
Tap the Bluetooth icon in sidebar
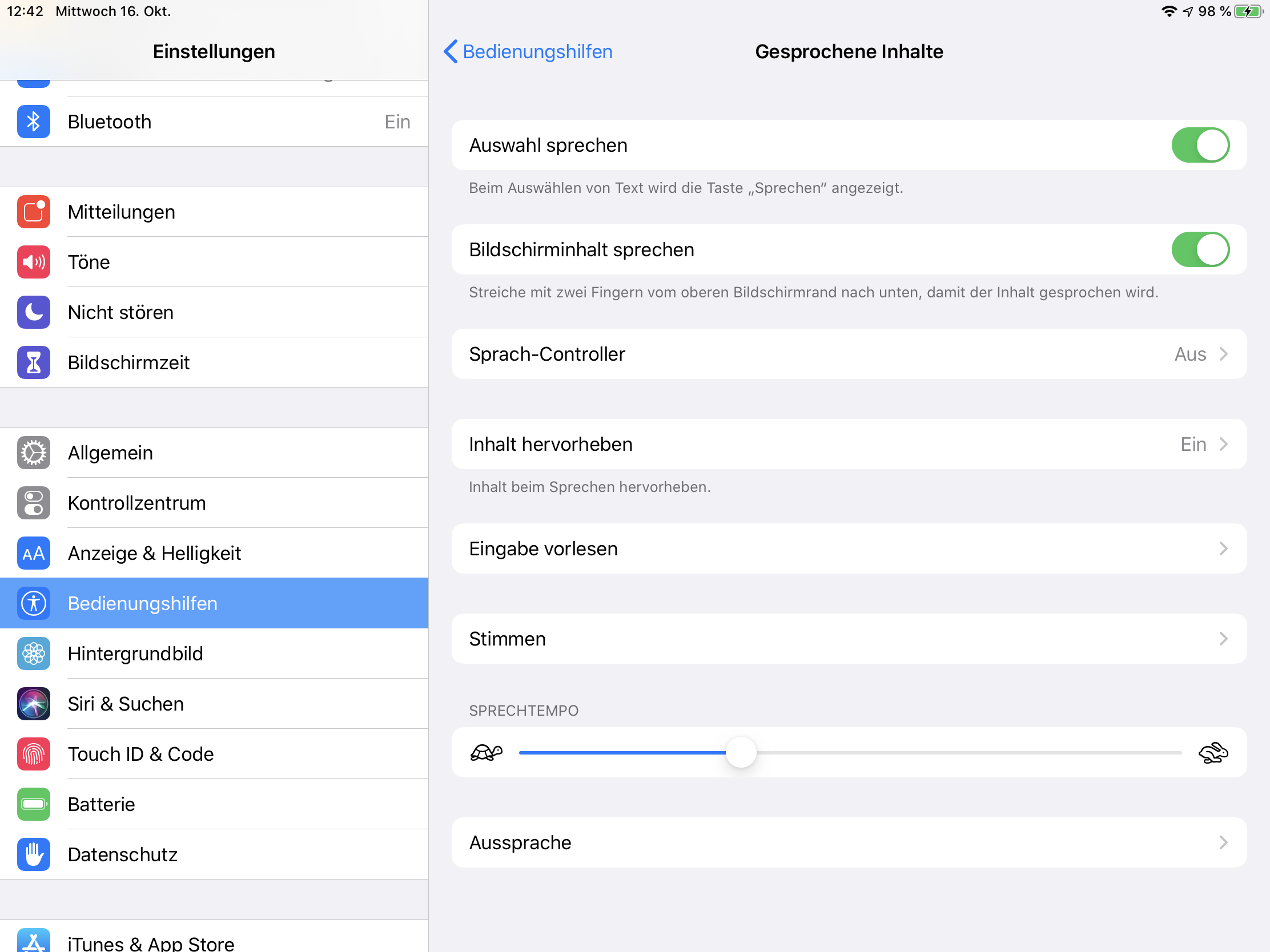tap(33, 122)
